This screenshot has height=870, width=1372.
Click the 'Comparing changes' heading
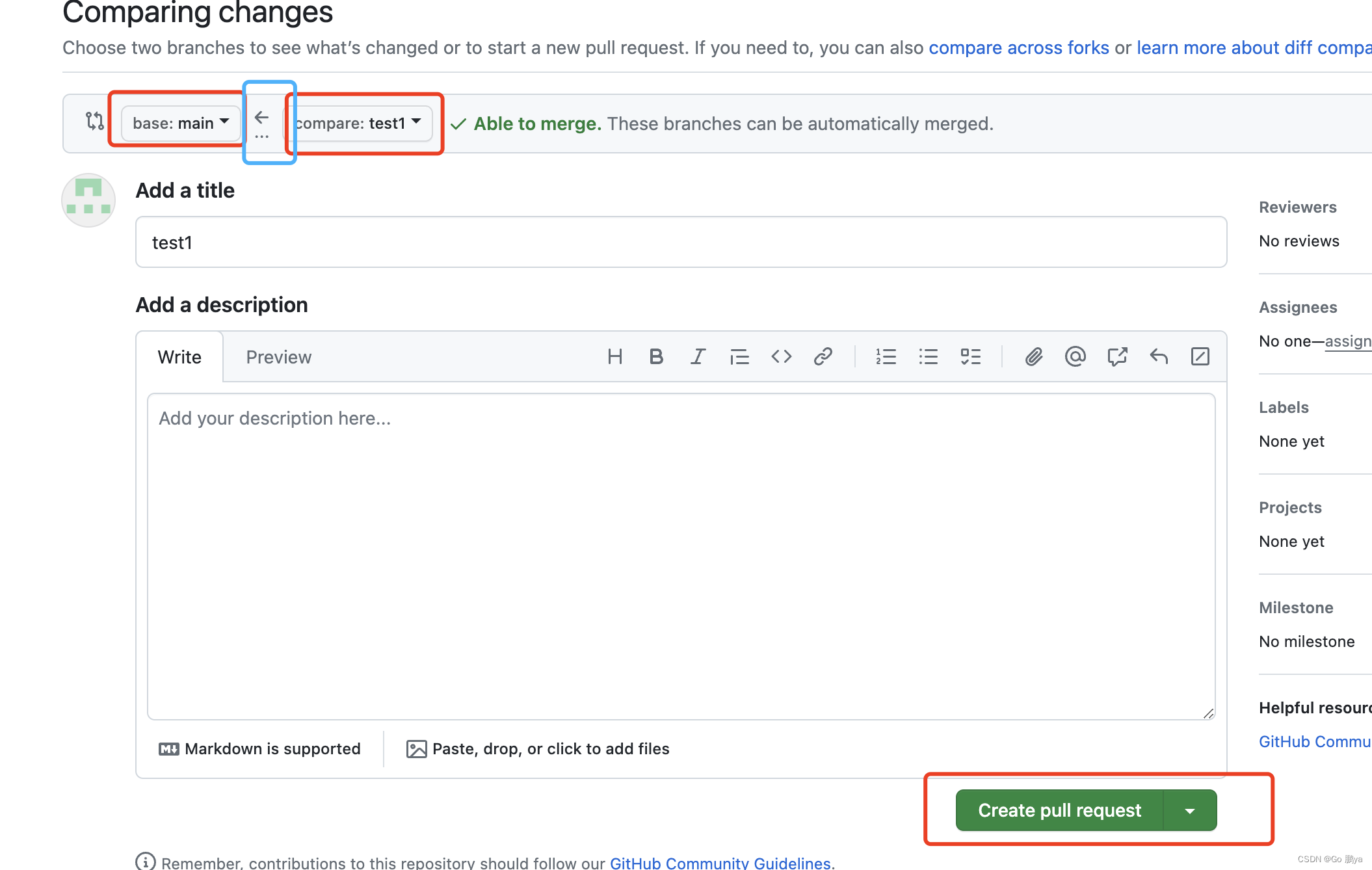coord(198,12)
